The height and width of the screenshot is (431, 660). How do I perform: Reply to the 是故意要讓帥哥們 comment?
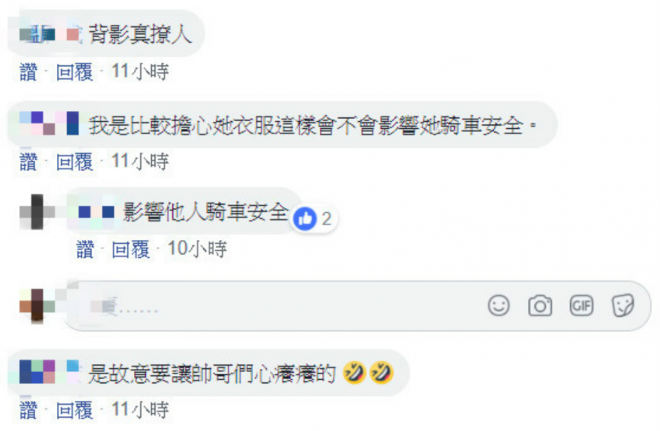(x=75, y=410)
